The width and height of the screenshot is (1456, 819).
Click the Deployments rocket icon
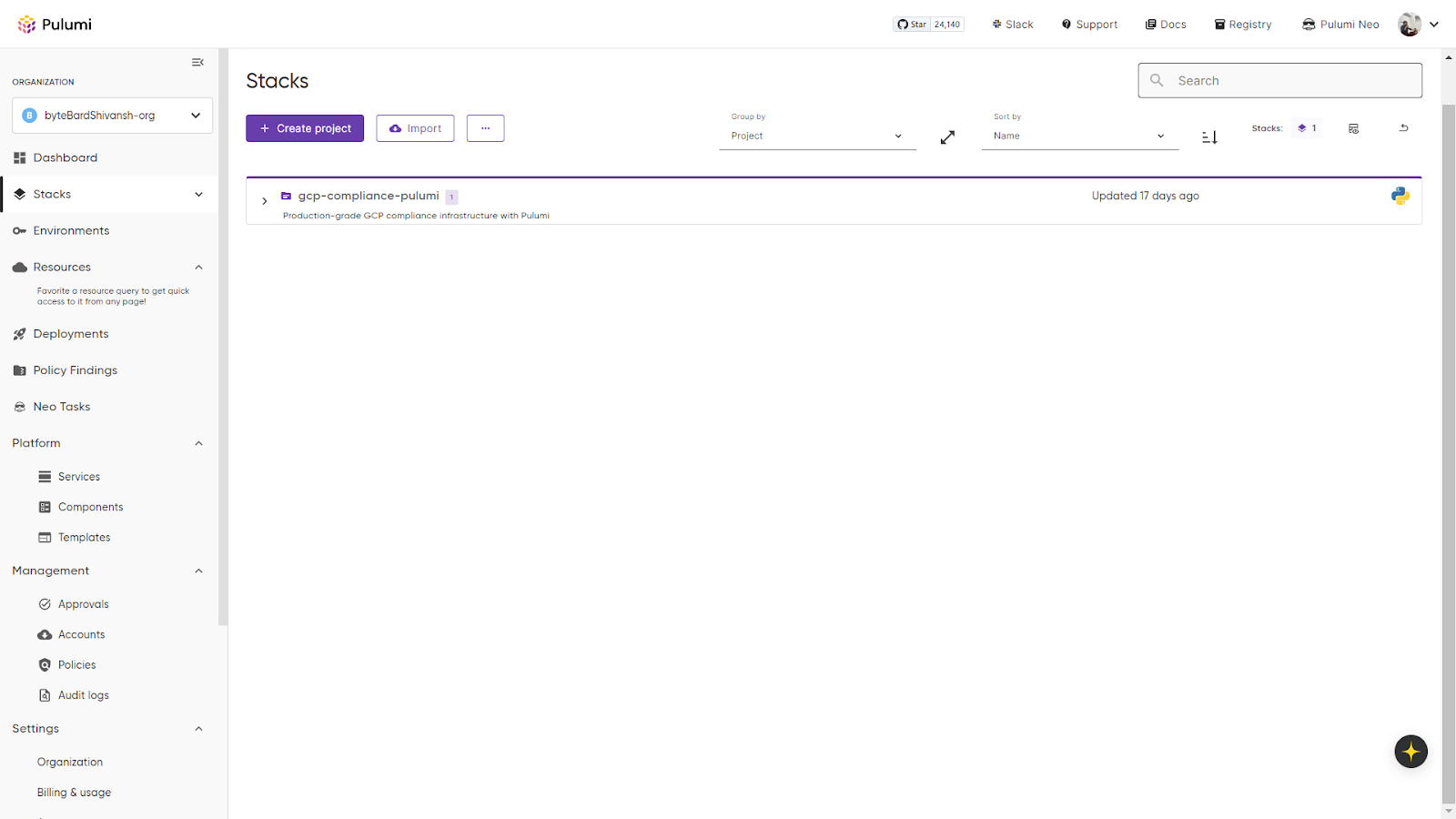coord(20,334)
